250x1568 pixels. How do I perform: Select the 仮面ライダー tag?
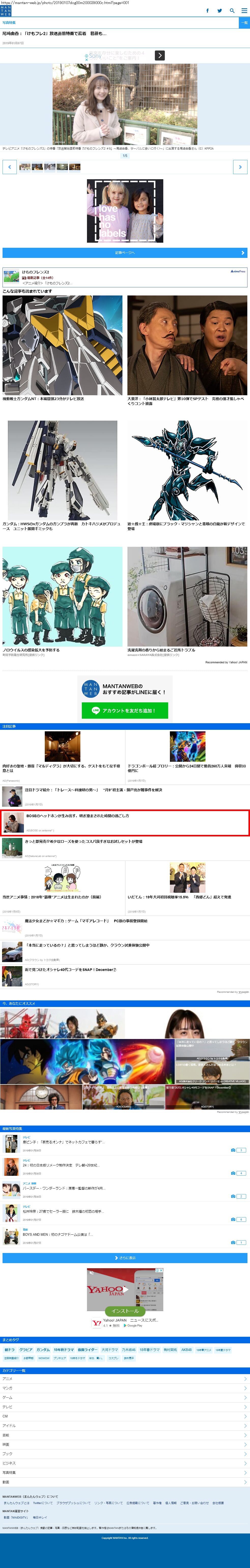coord(87,1349)
